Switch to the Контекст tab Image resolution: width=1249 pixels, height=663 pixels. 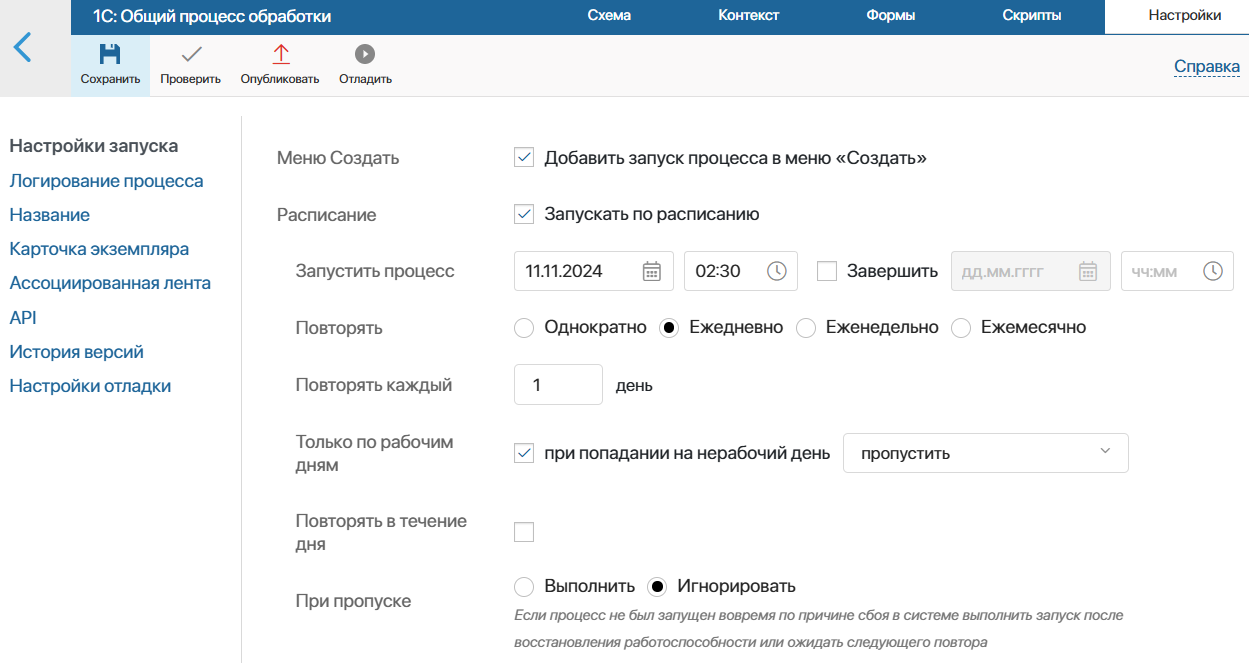tap(748, 16)
